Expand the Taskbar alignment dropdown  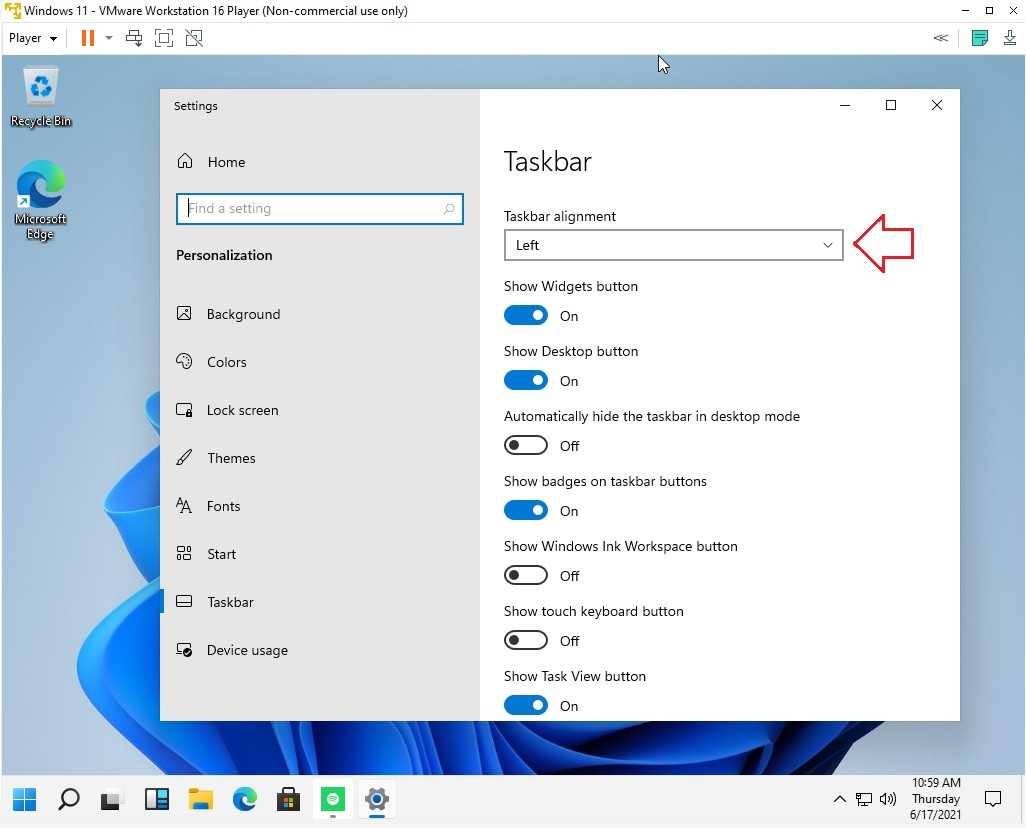pyautogui.click(x=673, y=245)
